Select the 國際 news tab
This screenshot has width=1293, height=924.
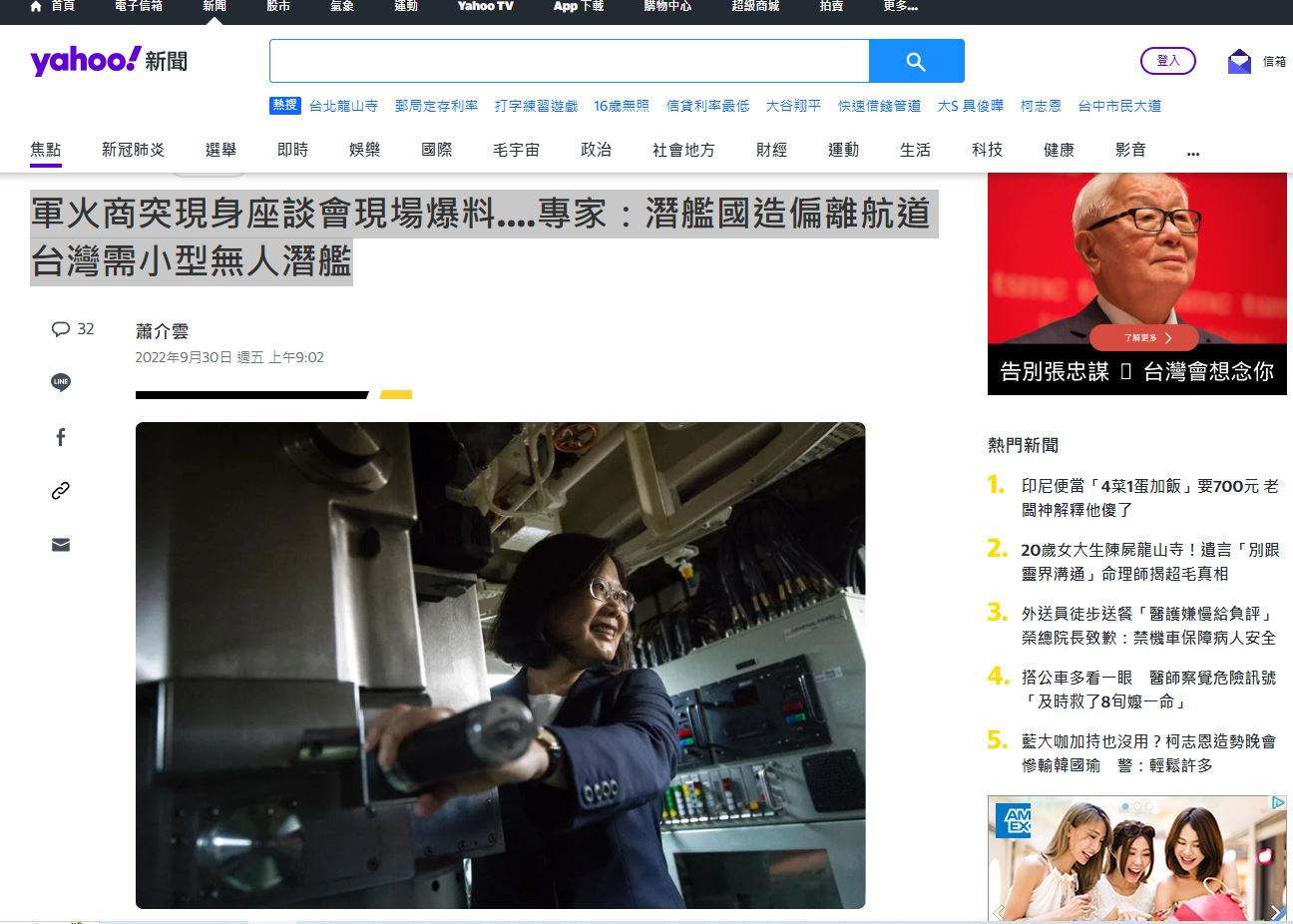tap(437, 150)
